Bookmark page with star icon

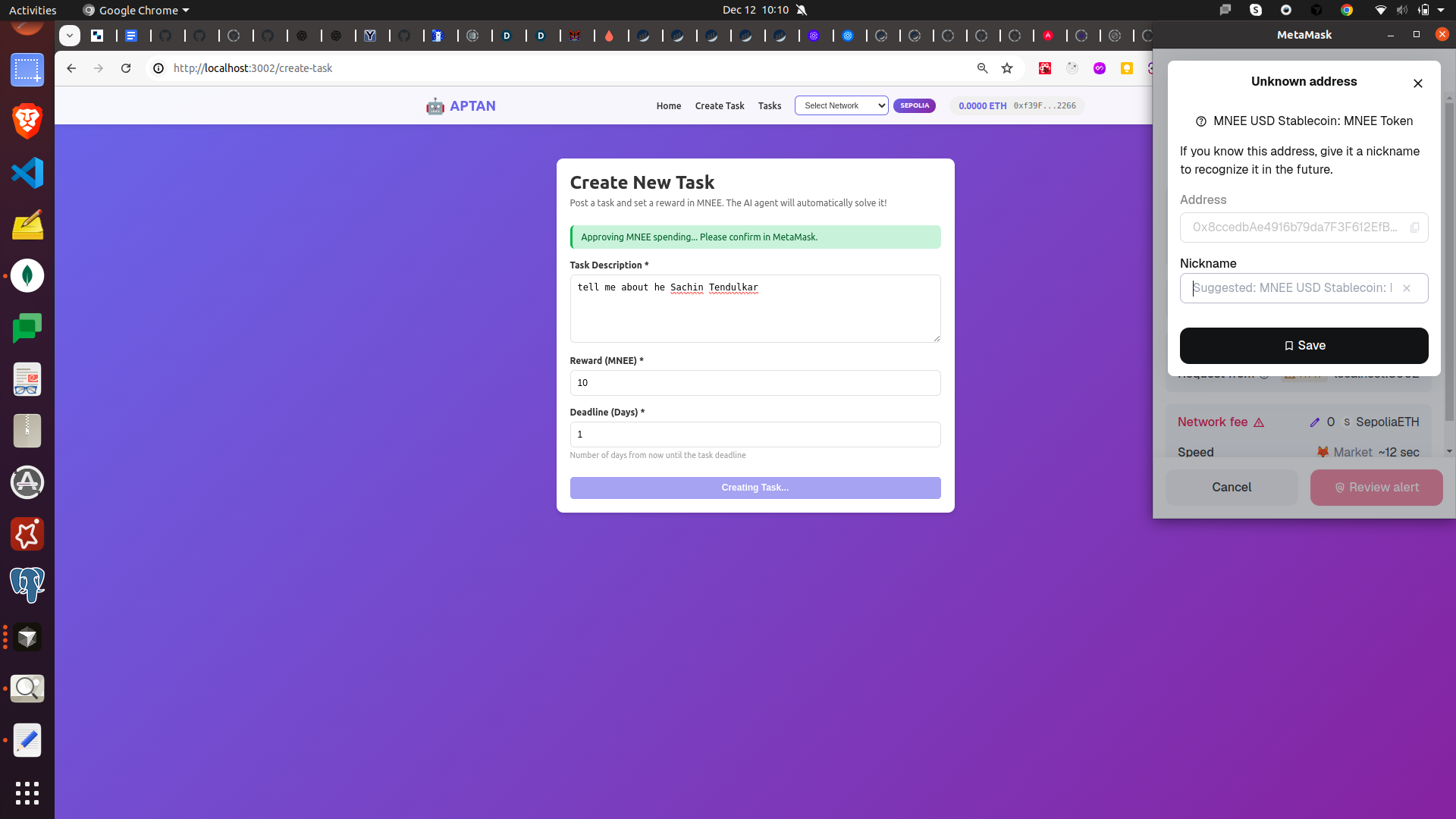pyautogui.click(x=1007, y=68)
